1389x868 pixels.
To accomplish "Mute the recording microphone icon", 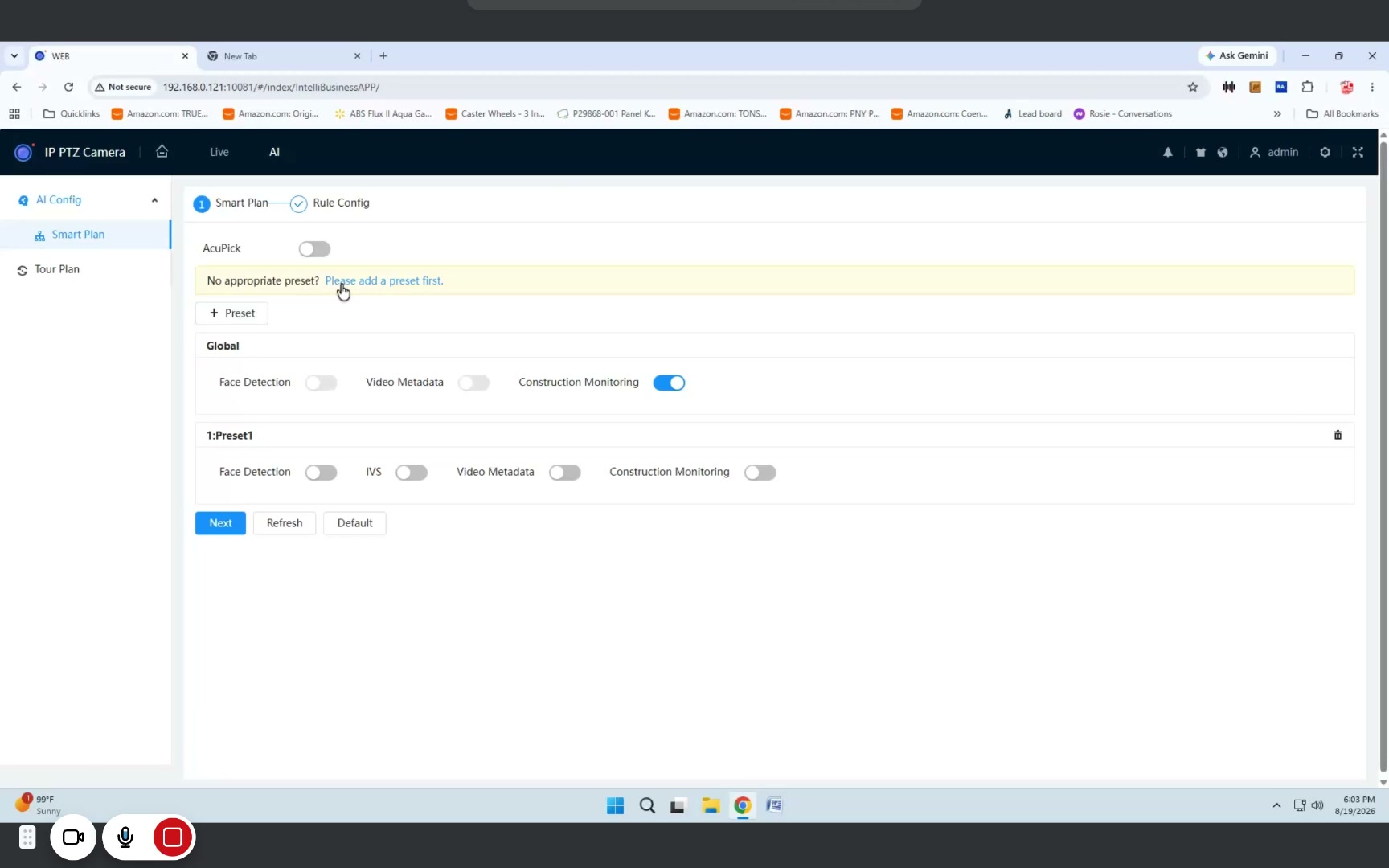I will coord(125,837).
